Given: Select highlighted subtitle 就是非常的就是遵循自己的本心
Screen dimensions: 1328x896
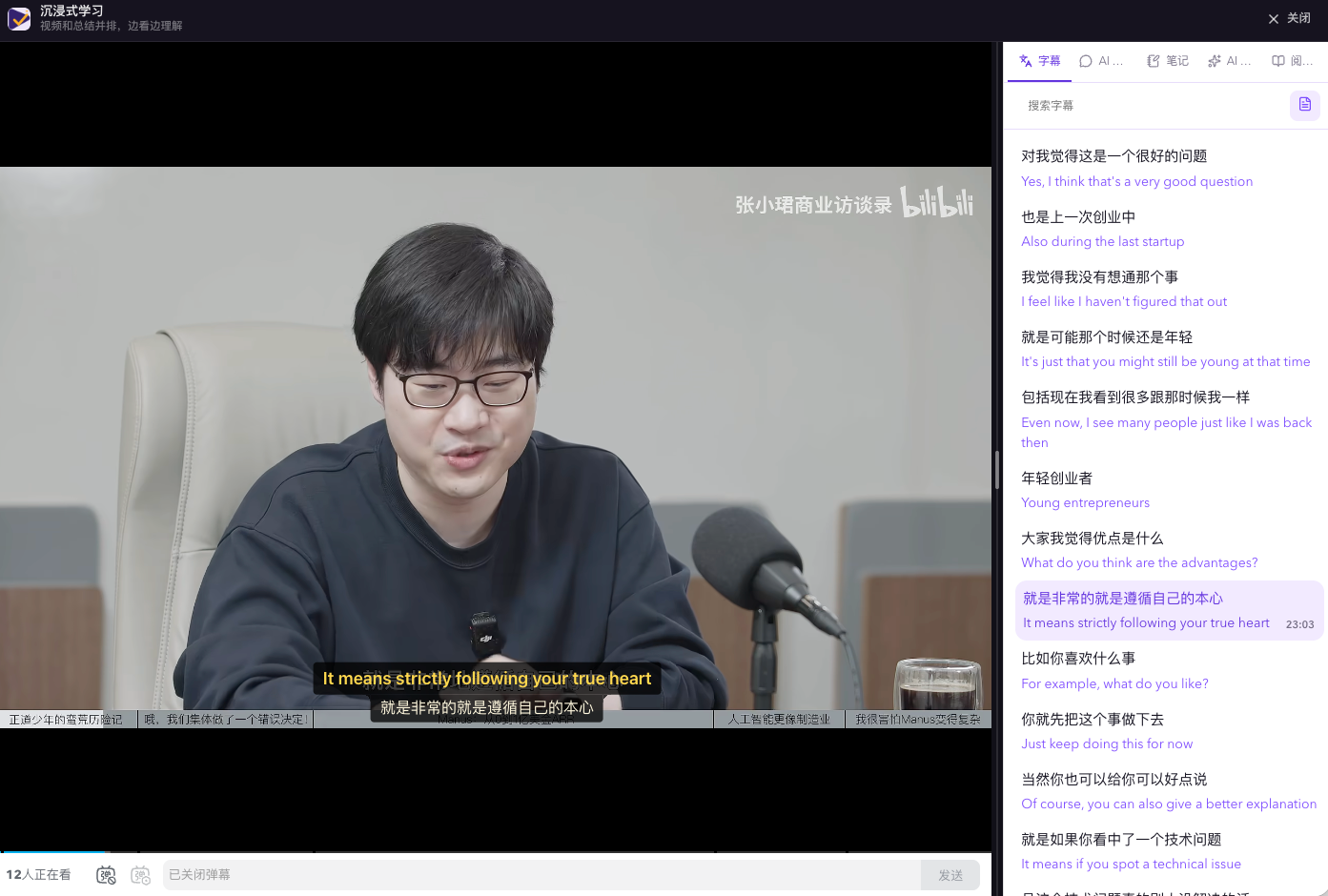Looking at the screenshot, I should [1169, 610].
